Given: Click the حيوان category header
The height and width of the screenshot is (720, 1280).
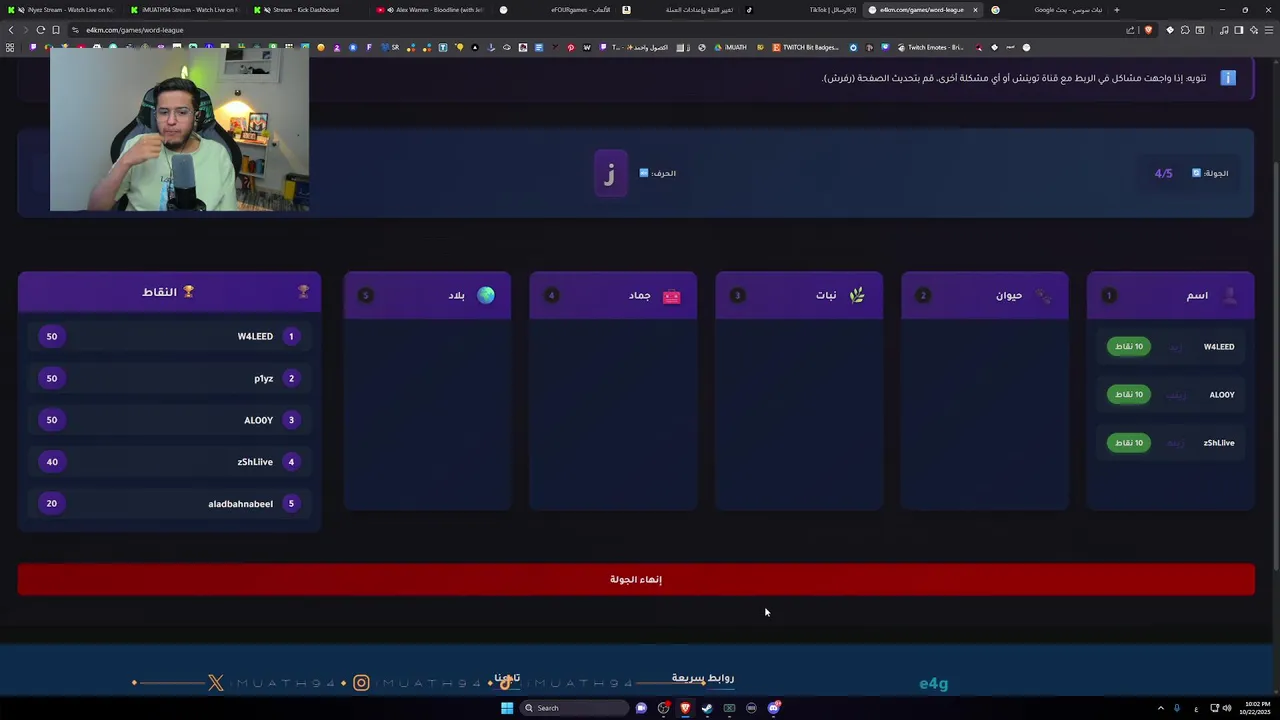Looking at the screenshot, I should click(x=984, y=295).
